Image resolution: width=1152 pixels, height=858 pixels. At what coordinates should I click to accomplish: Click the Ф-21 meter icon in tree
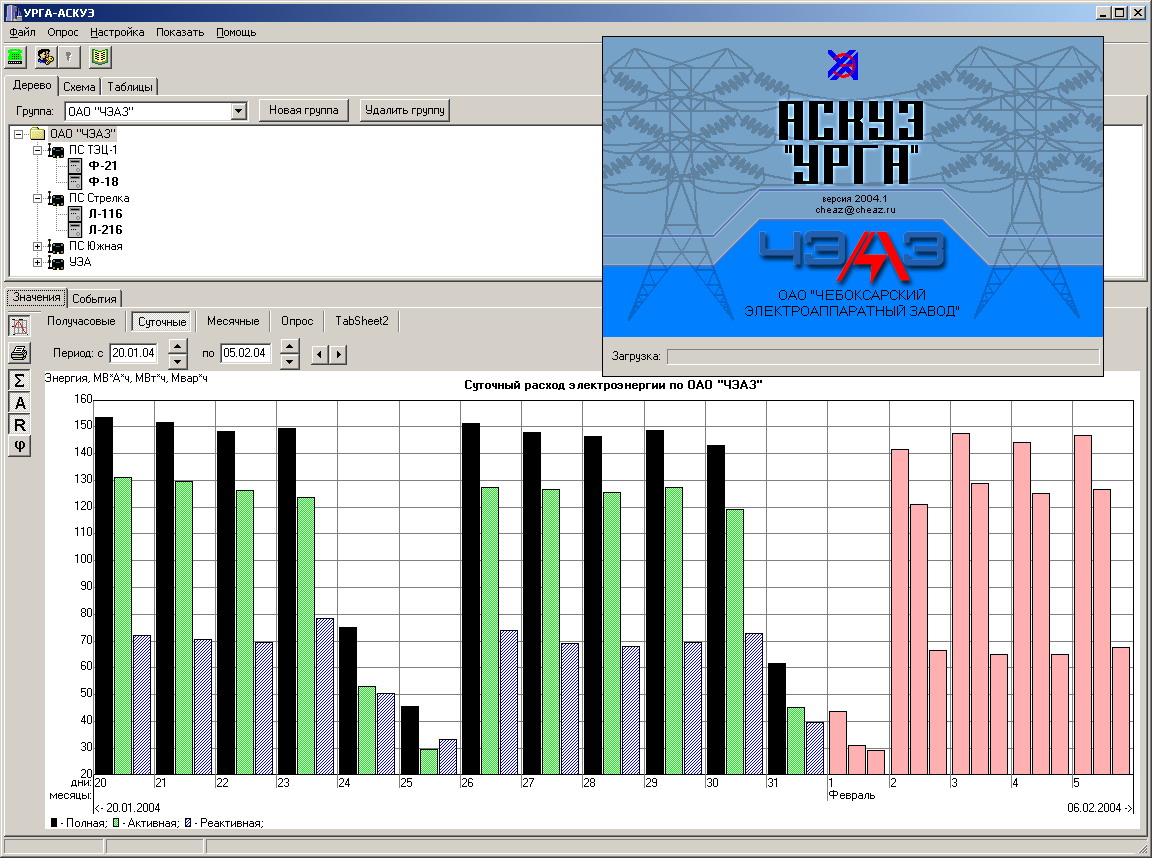tap(75, 165)
